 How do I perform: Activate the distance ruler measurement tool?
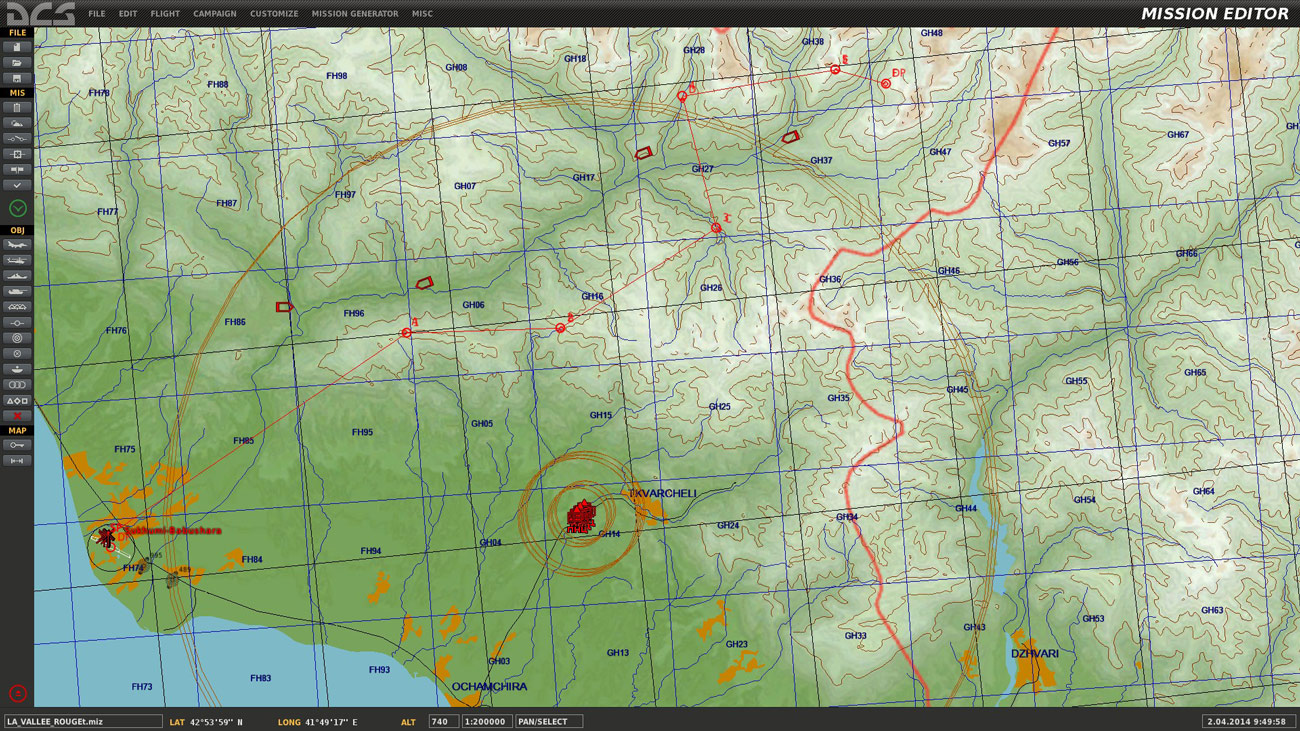(x=17, y=461)
